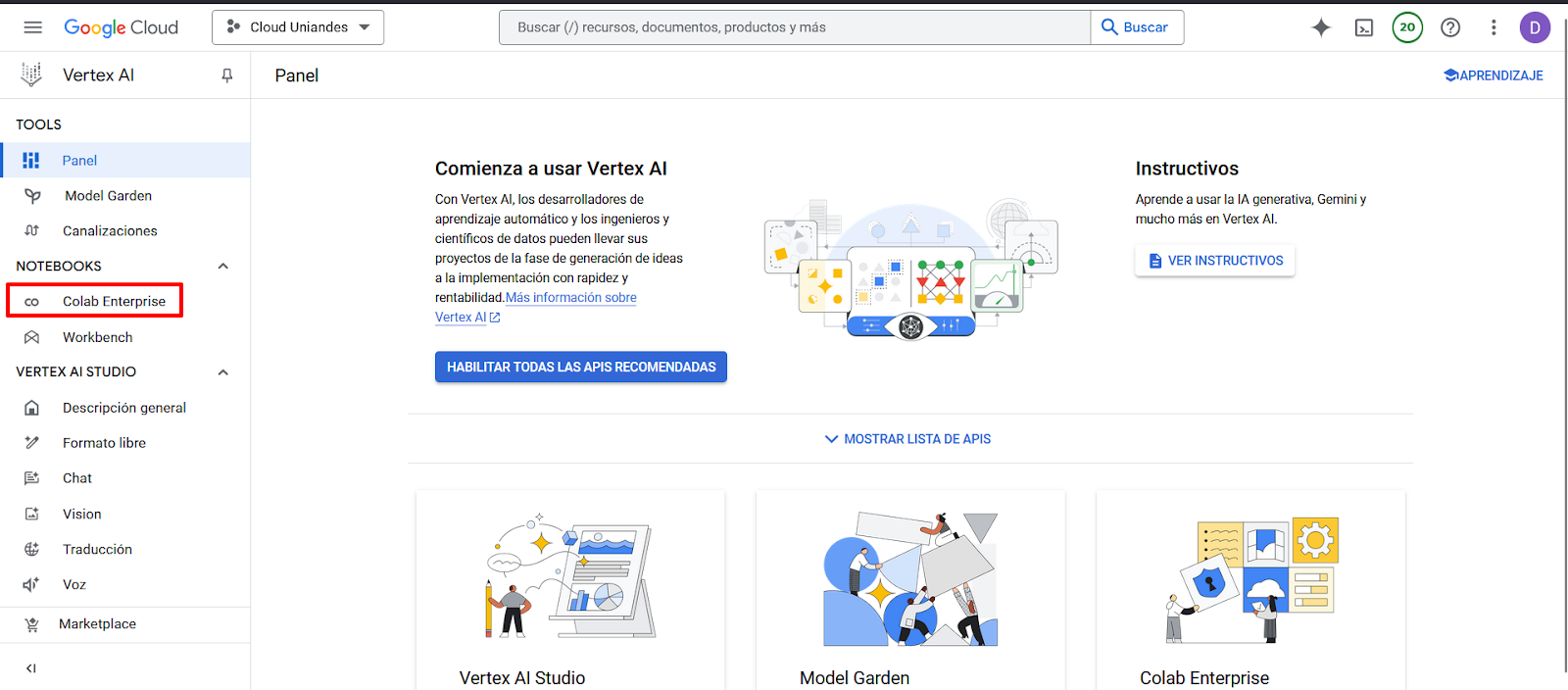Click the Google Cloud logo
Image resolution: width=1568 pixels, height=690 pixels.
[122, 27]
